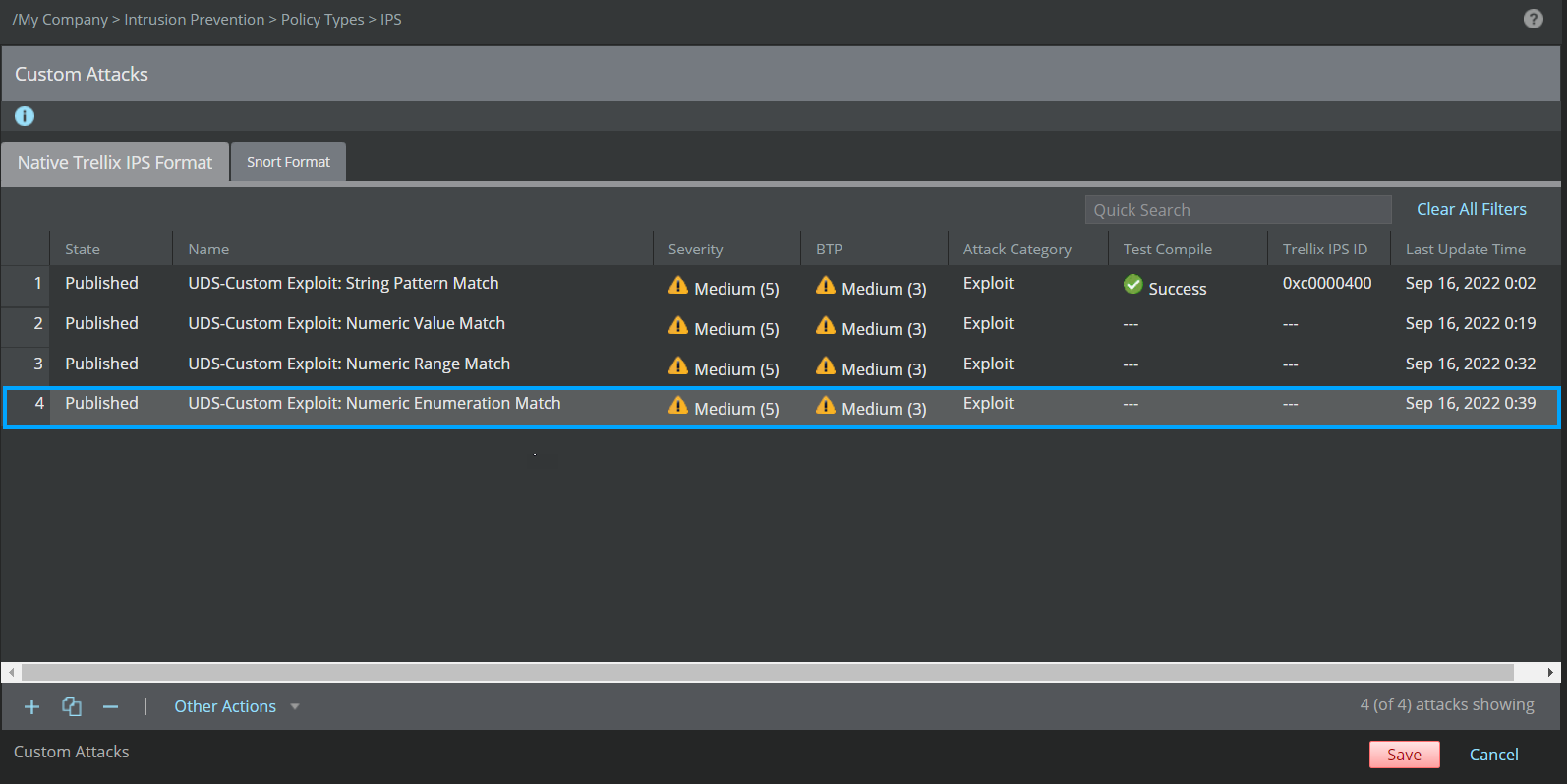Click the Sep 16, 2022 0:32 timestamp
Image resolution: width=1567 pixels, height=784 pixels.
pyautogui.click(x=1470, y=364)
